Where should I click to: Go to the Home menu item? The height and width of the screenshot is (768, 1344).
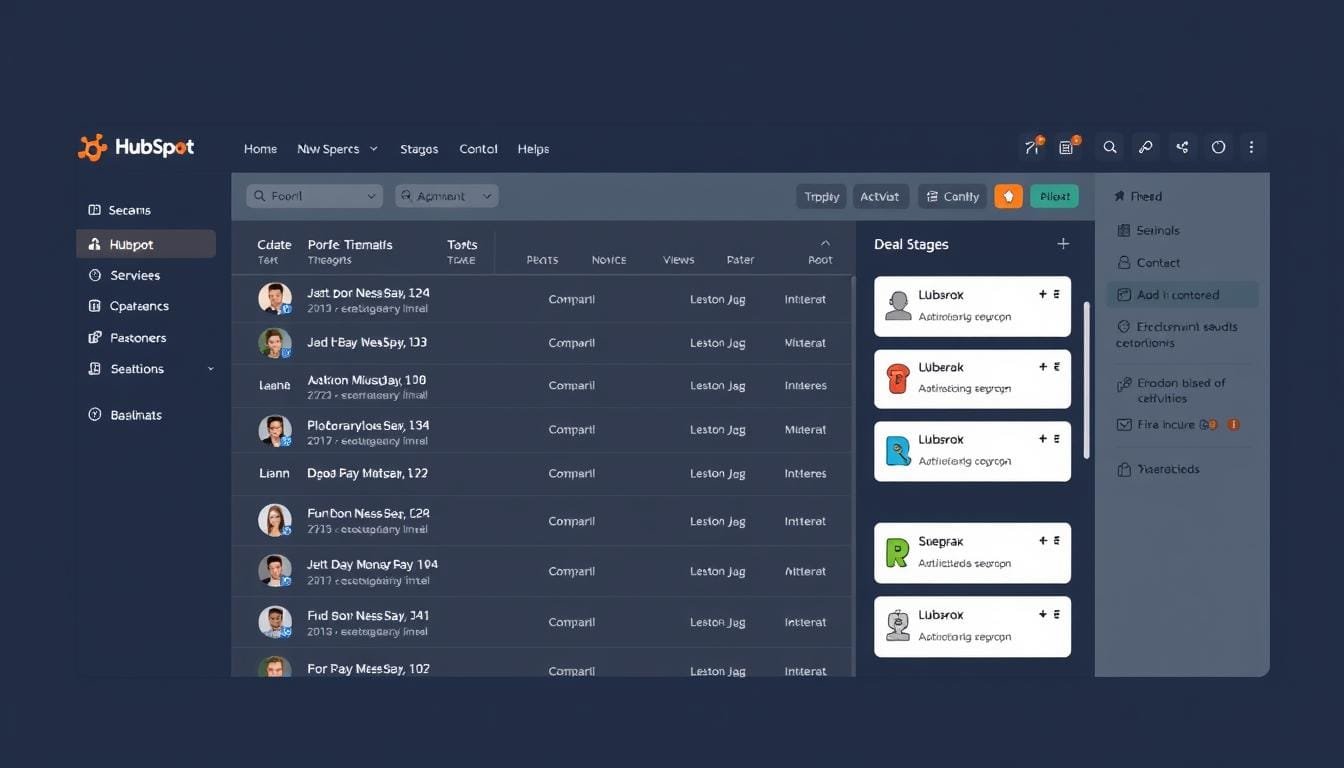[x=260, y=149]
